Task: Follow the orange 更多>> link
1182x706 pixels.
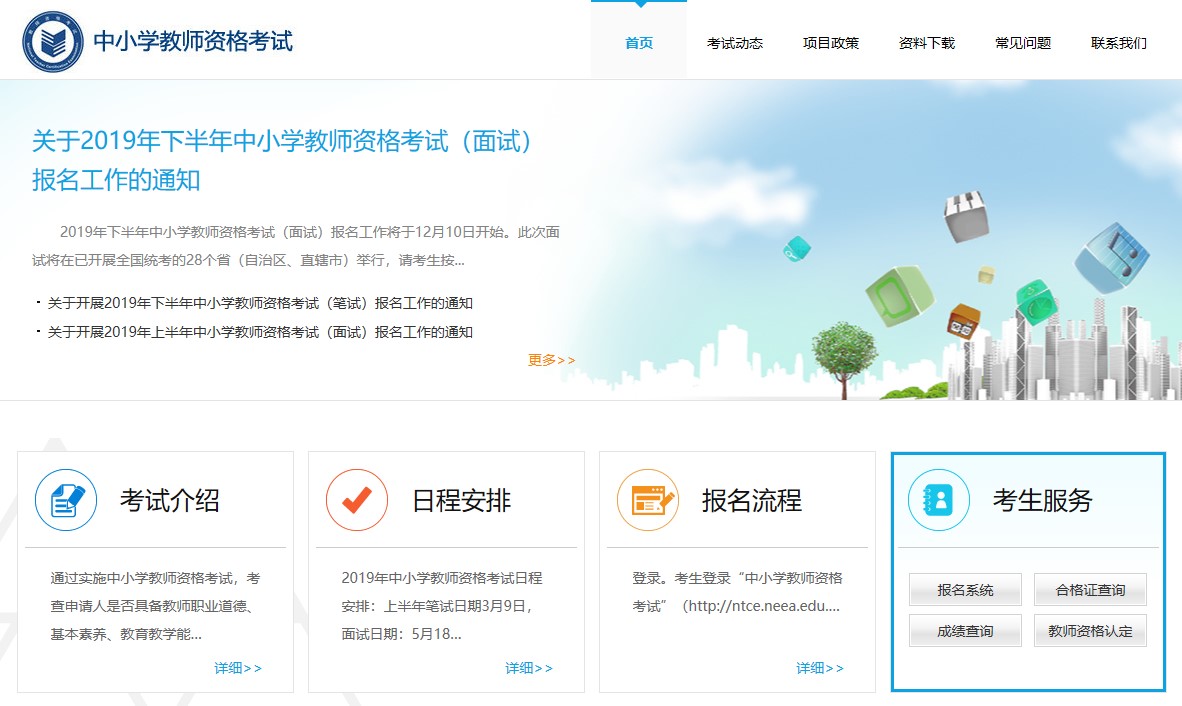Action: (x=552, y=360)
